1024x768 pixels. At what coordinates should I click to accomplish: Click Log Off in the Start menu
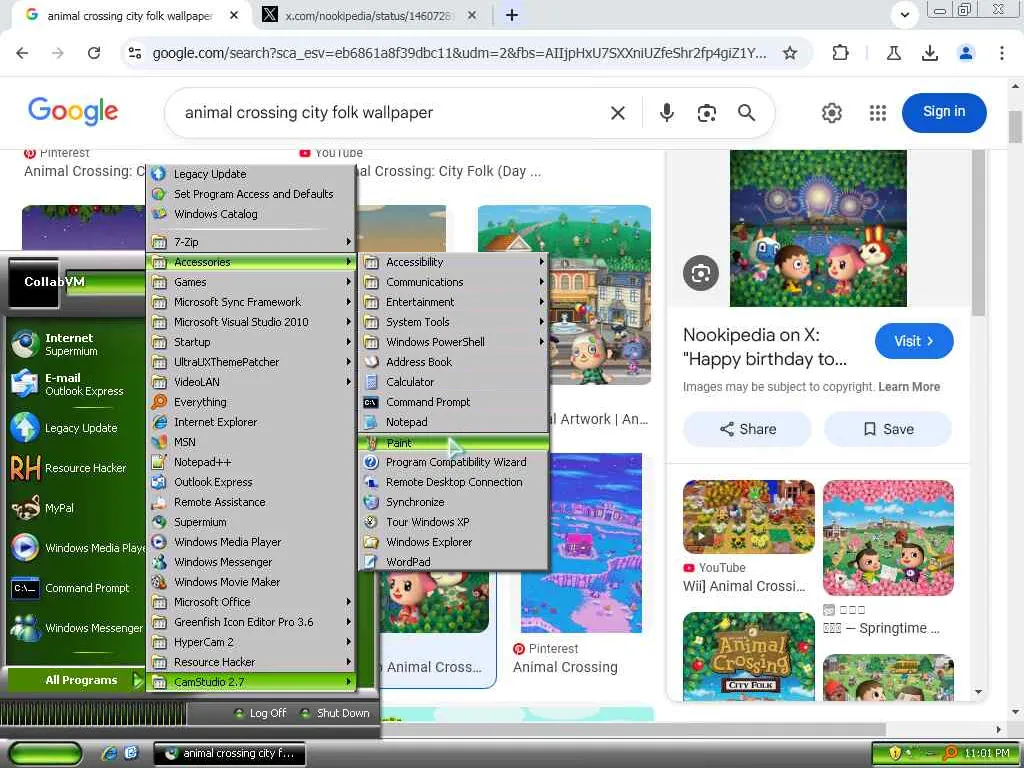(x=260, y=713)
